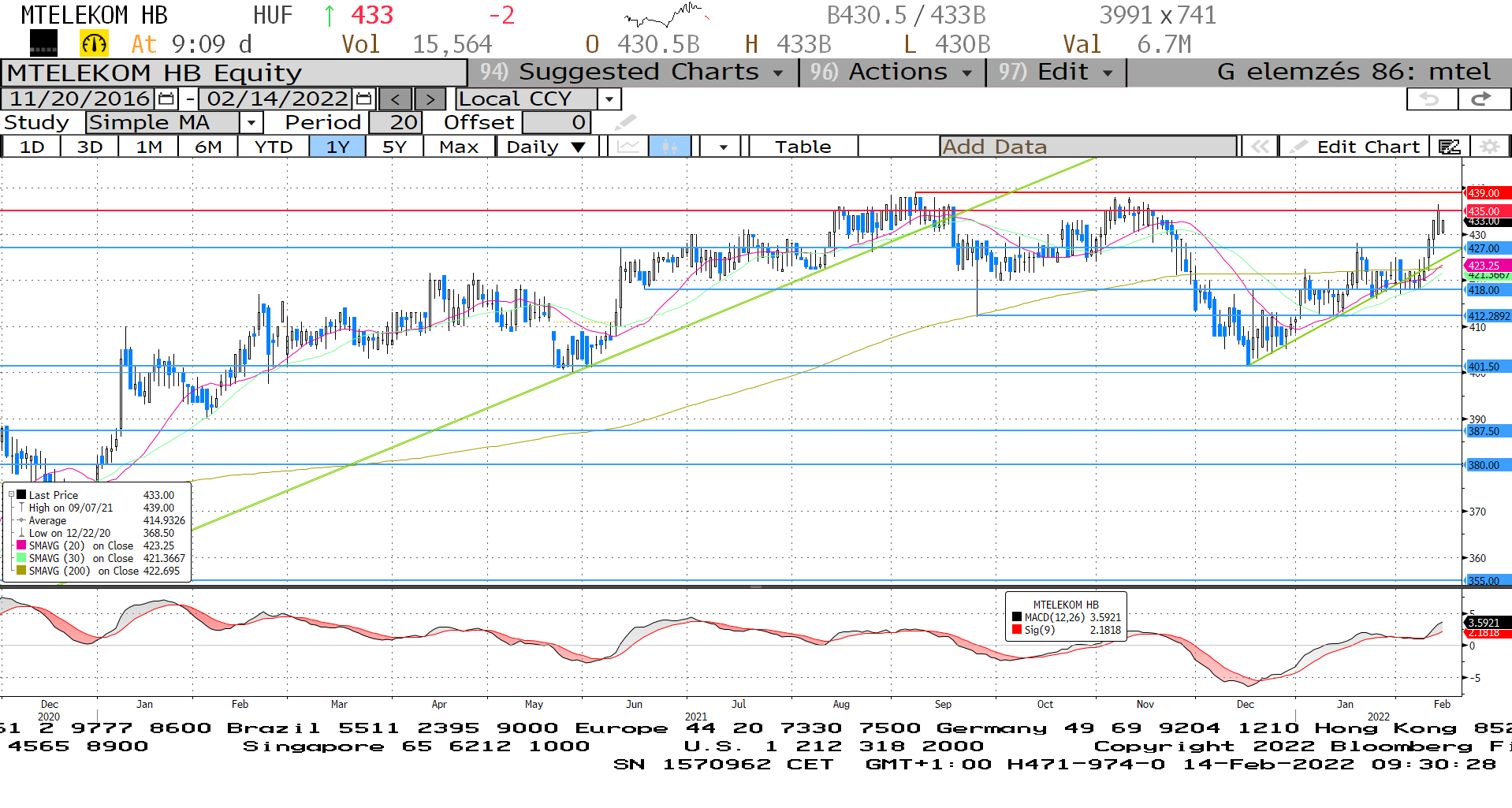This screenshot has width=1512, height=808.
Task: Select the Max range tab
Action: (459, 147)
